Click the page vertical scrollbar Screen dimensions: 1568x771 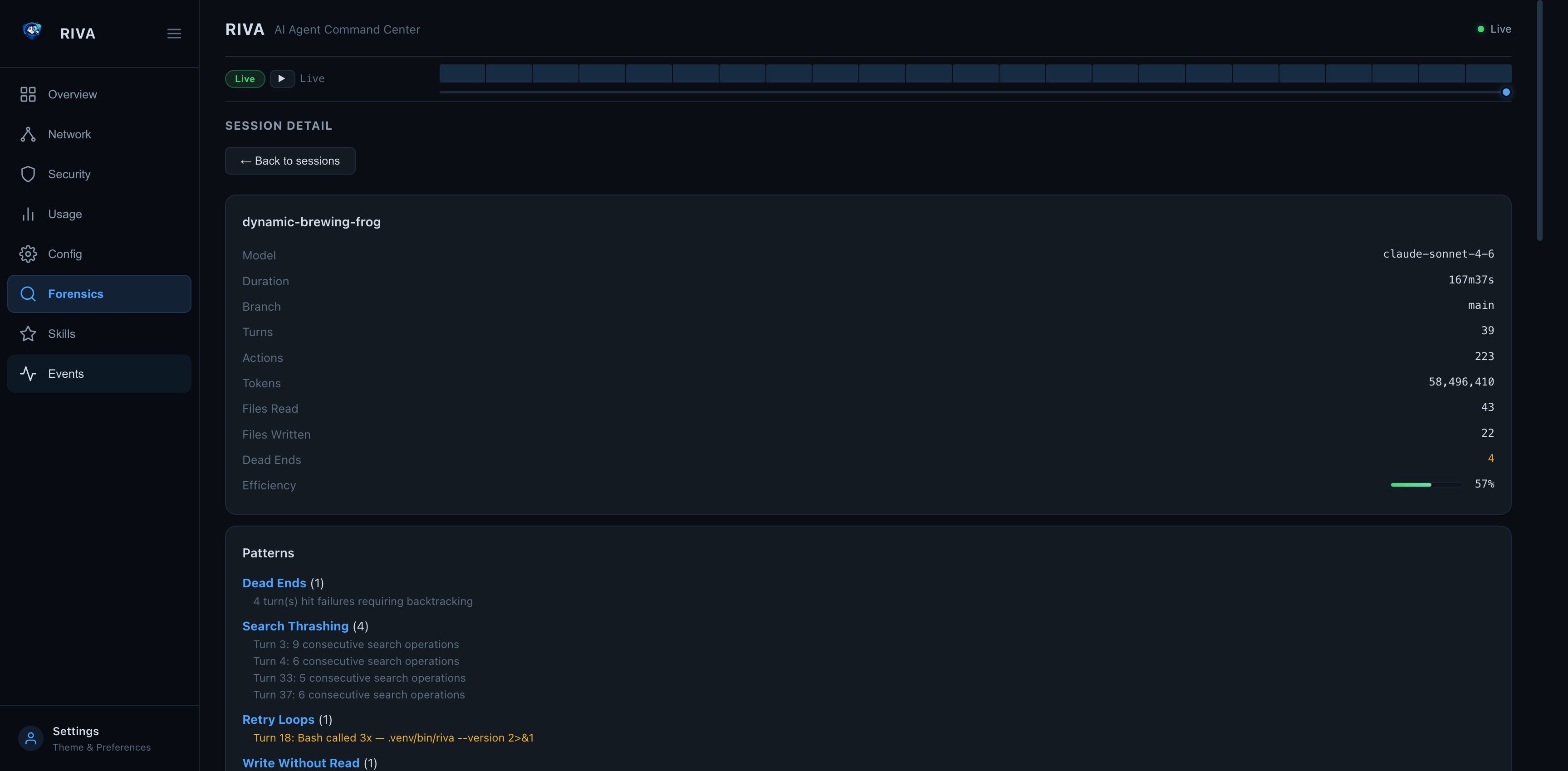click(1539, 122)
